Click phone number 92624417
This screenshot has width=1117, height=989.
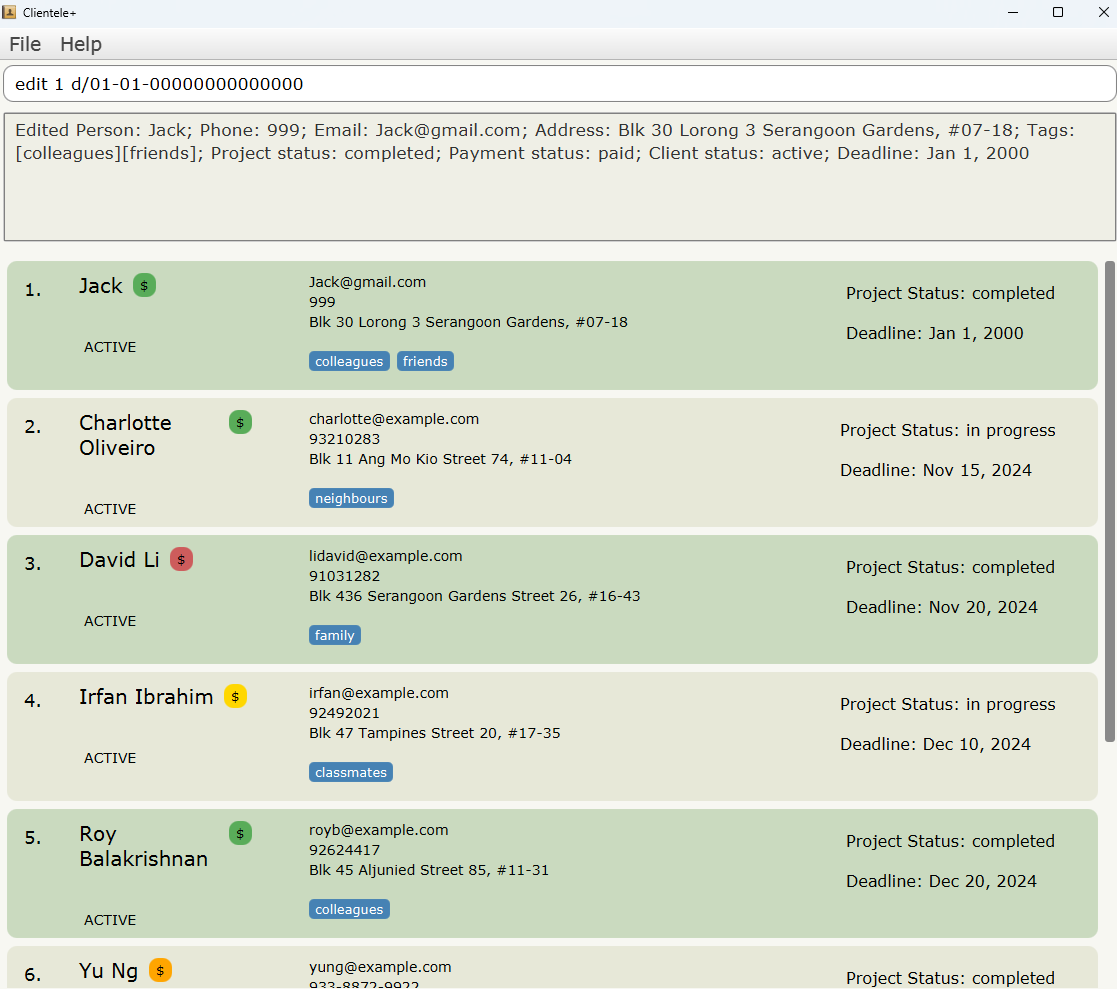(x=345, y=849)
